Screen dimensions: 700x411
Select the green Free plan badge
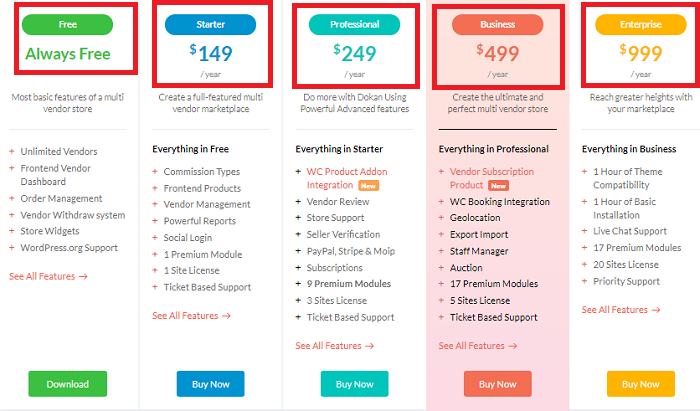point(67,25)
